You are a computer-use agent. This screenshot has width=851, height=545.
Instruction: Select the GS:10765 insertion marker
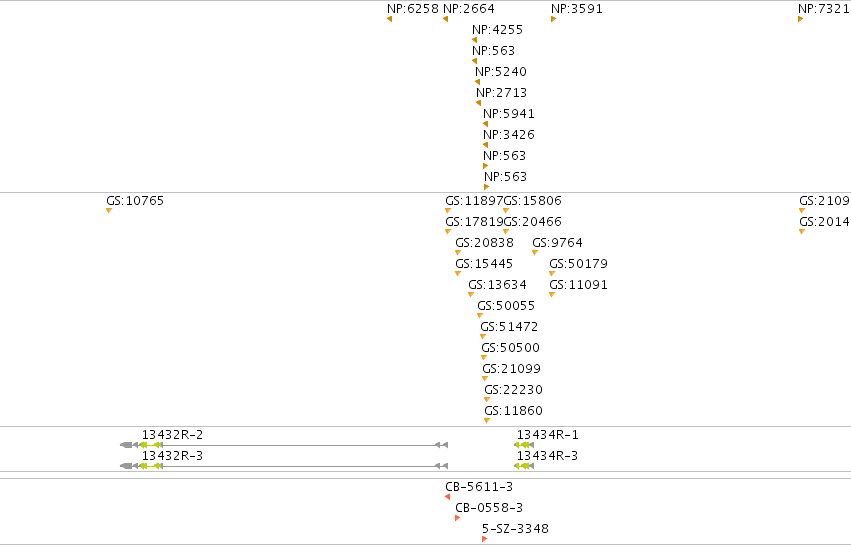(x=109, y=211)
